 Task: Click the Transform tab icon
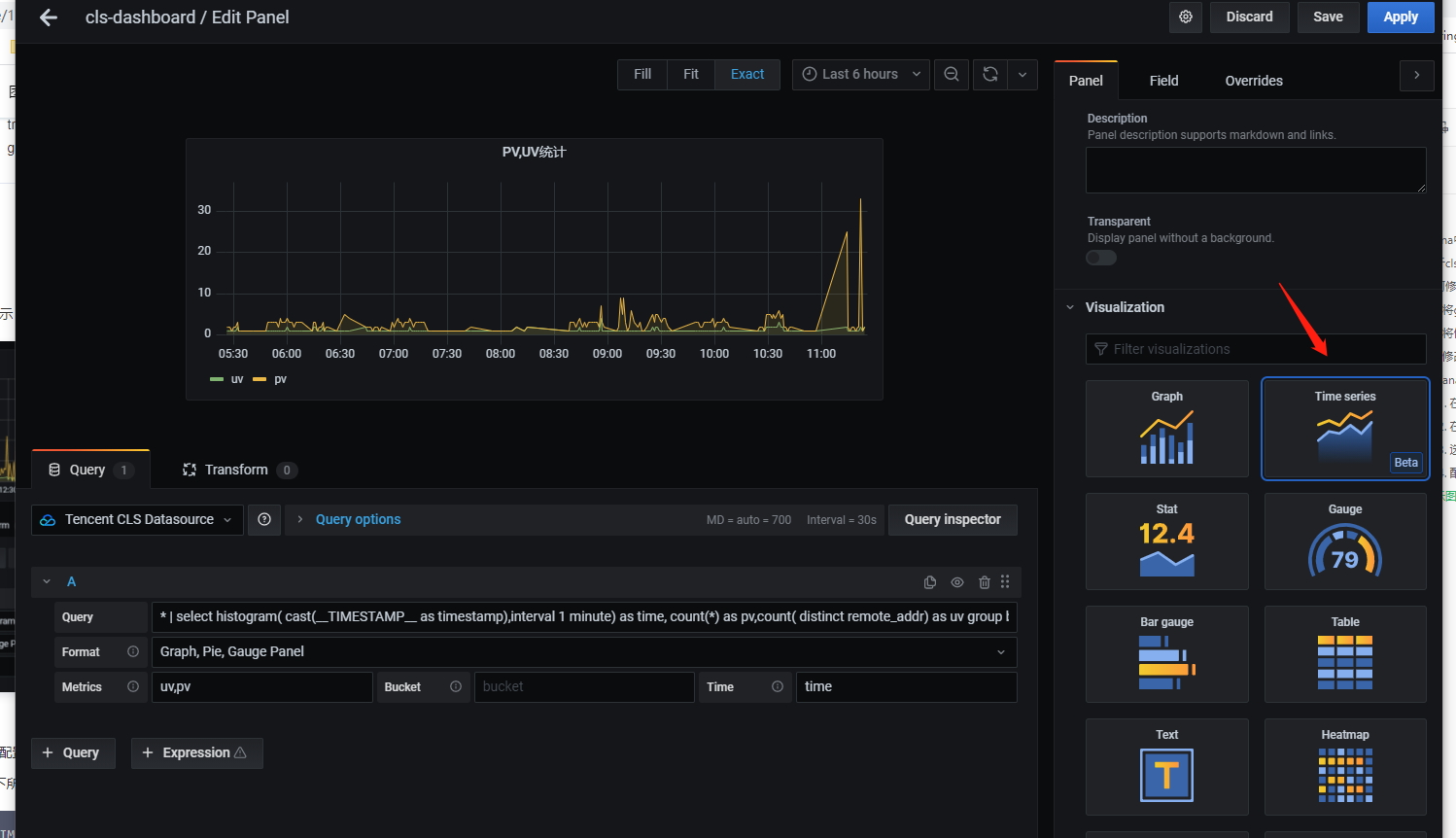(x=190, y=470)
